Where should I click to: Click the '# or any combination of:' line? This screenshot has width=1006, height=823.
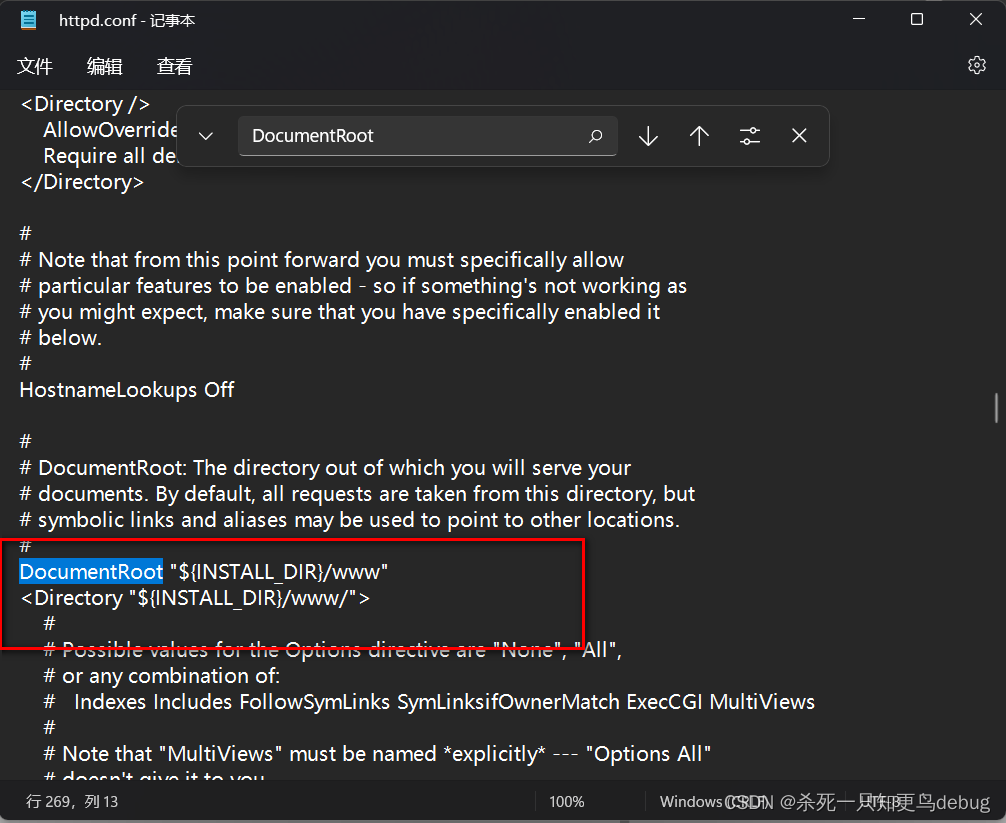tap(162, 676)
